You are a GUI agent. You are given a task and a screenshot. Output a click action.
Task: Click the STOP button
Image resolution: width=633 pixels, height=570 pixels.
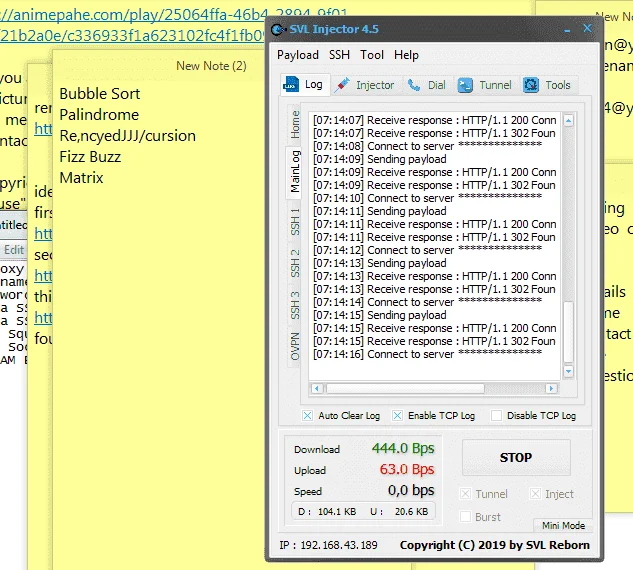(x=516, y=457)
